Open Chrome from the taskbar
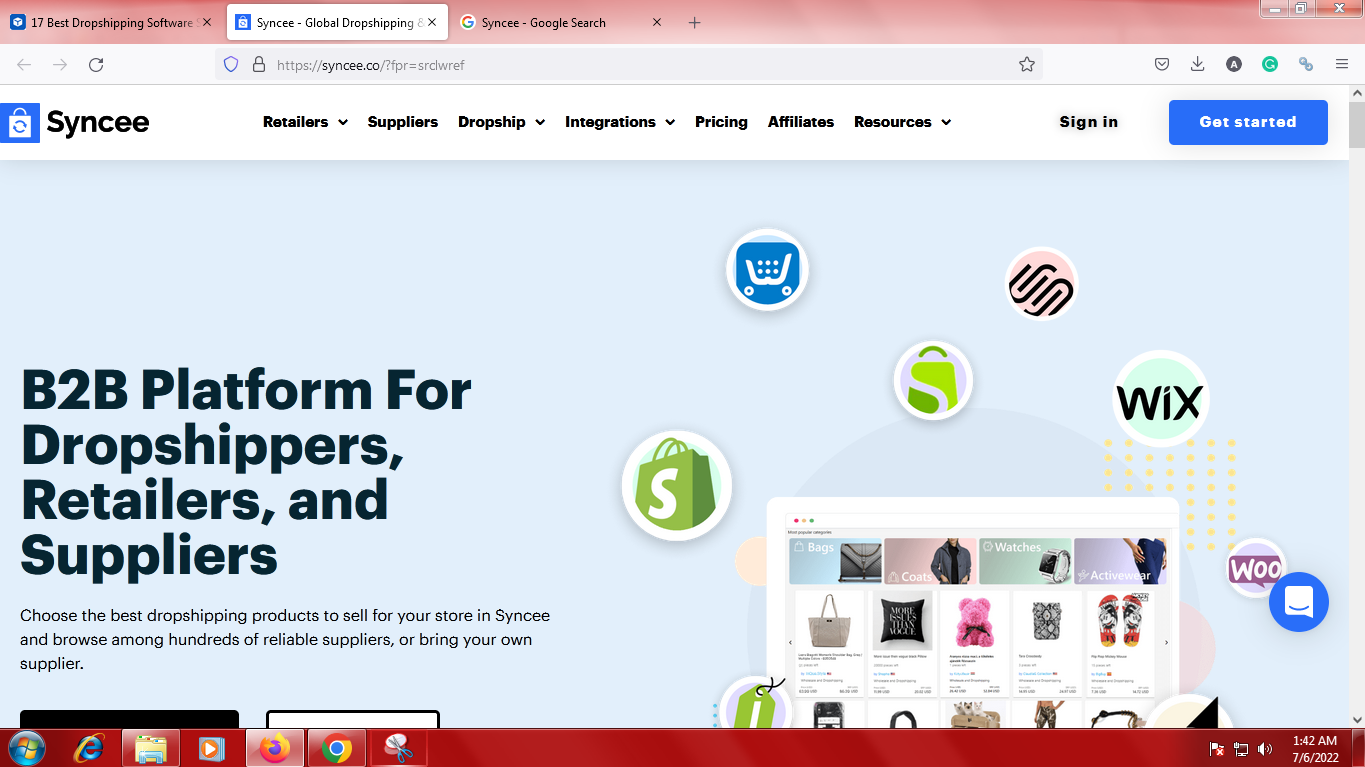Viewport: 1365px width, 767px height. 337,748
